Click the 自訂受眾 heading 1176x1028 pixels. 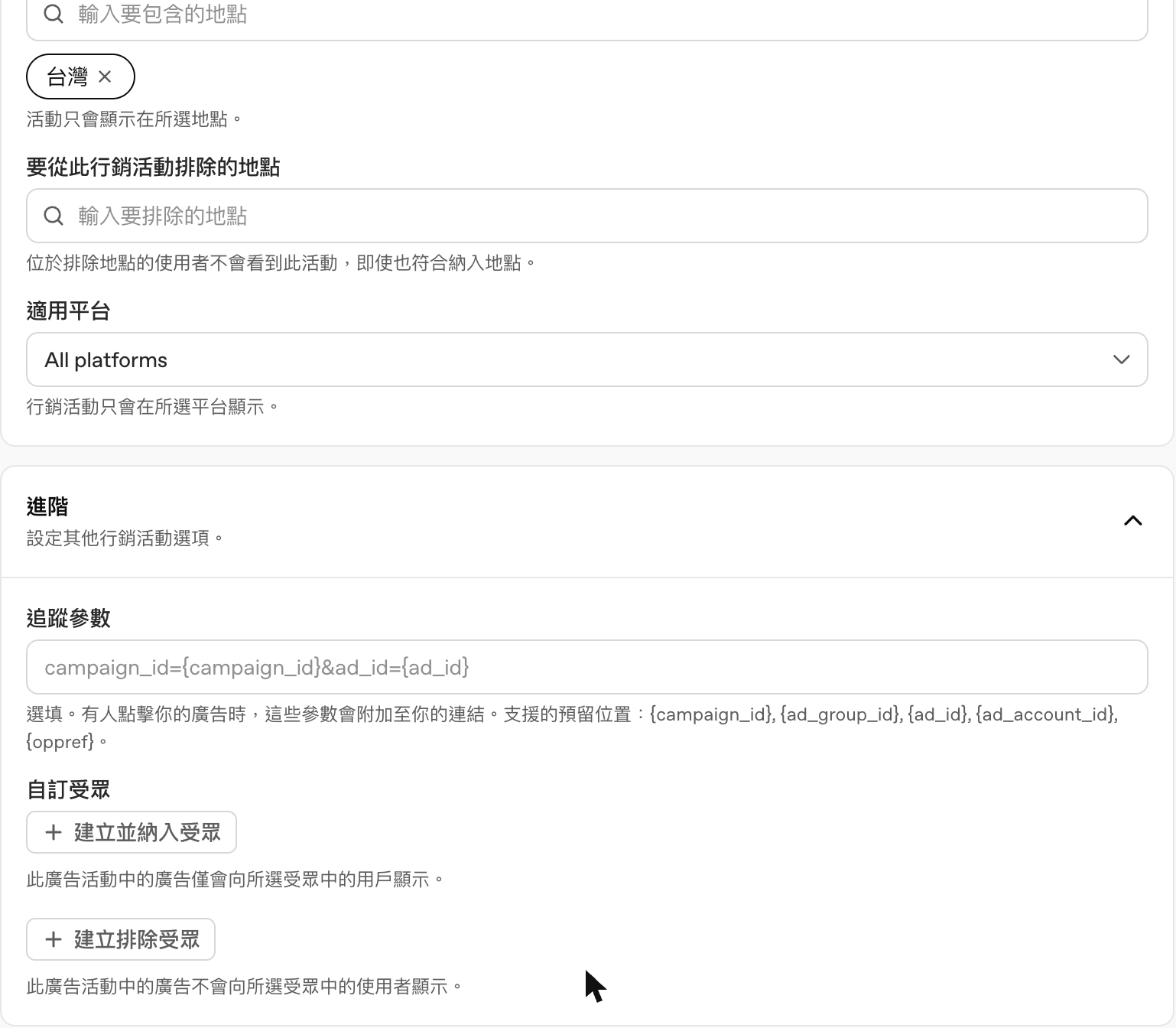(x=68, y=790)
